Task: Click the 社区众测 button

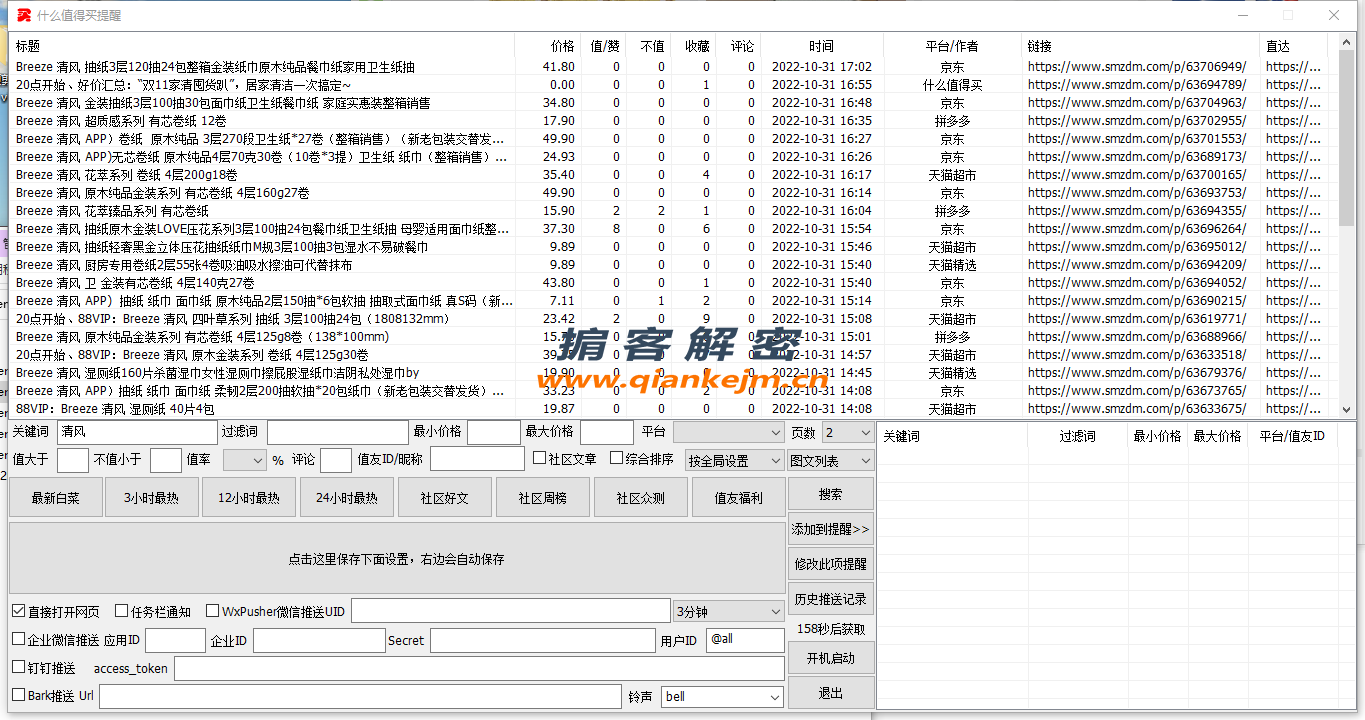Action: 640,497
